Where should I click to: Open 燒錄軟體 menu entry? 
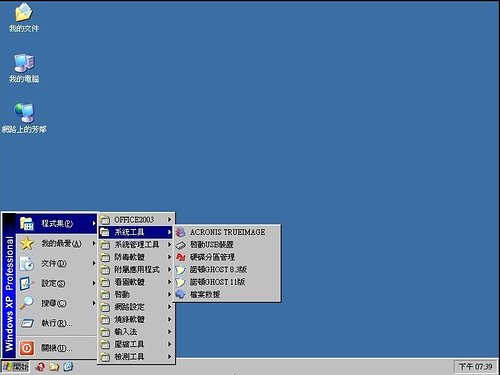(136, 319)
